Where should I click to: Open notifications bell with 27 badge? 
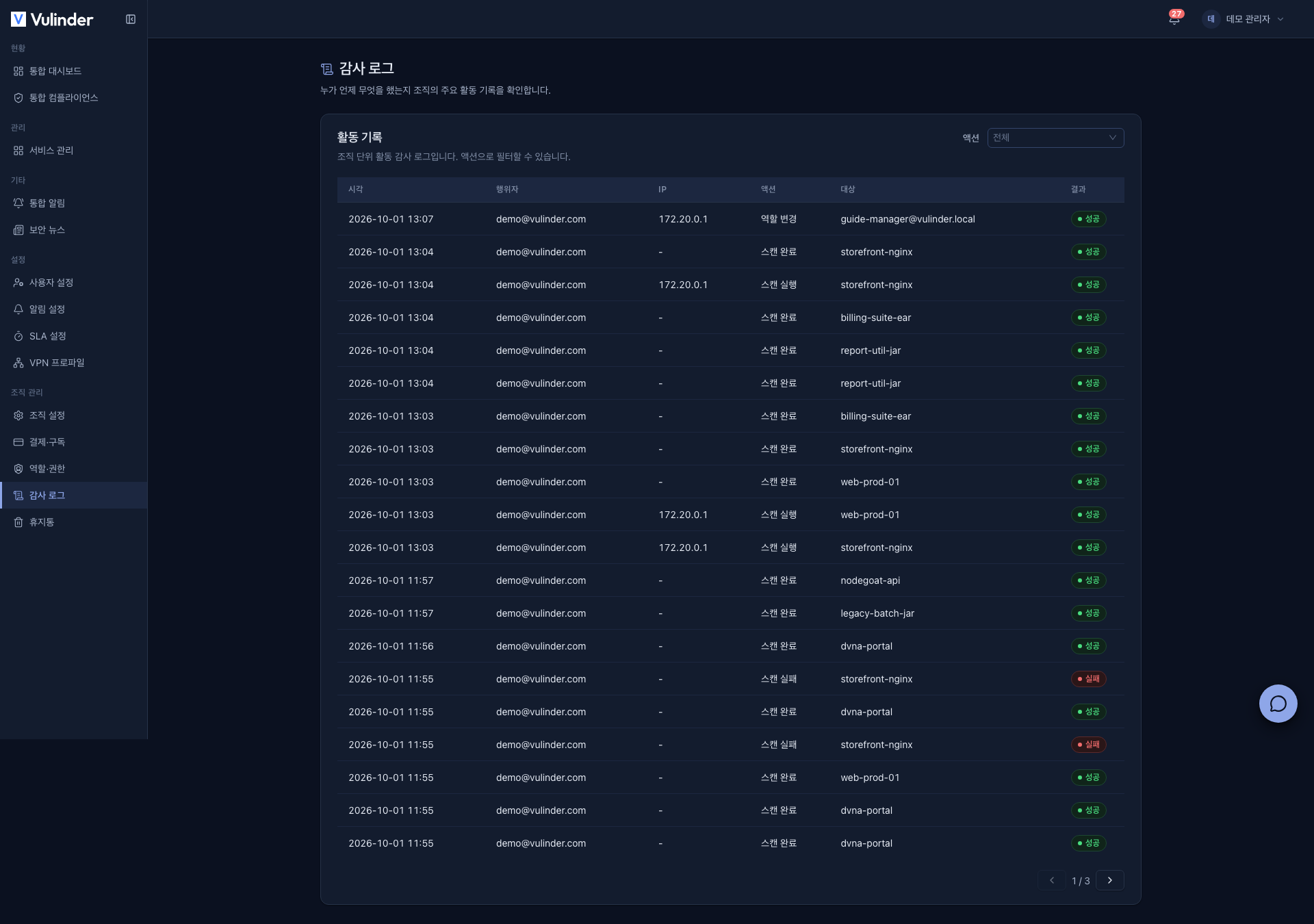click(1174, 18)
